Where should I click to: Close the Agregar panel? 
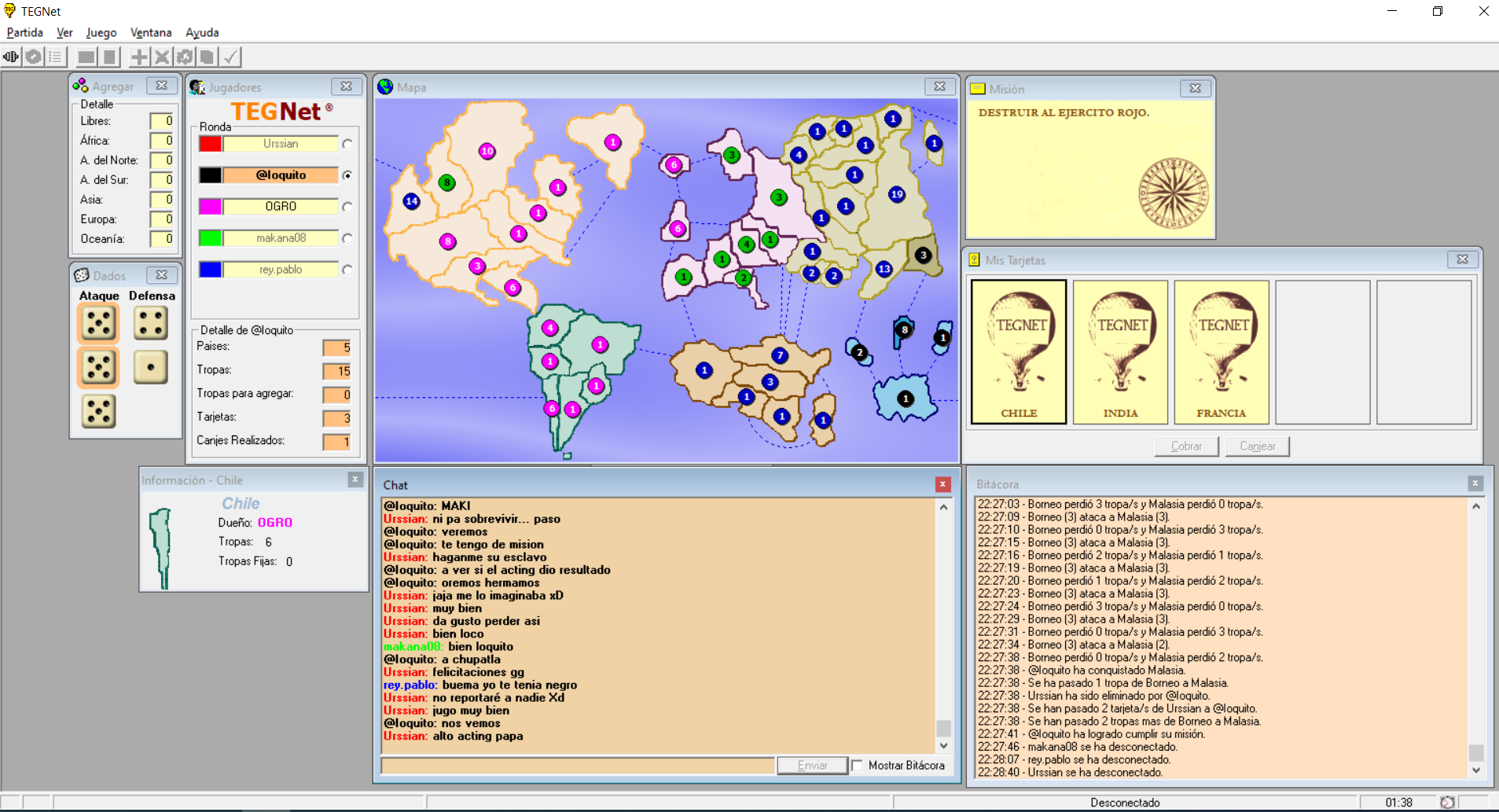point(161,86)
